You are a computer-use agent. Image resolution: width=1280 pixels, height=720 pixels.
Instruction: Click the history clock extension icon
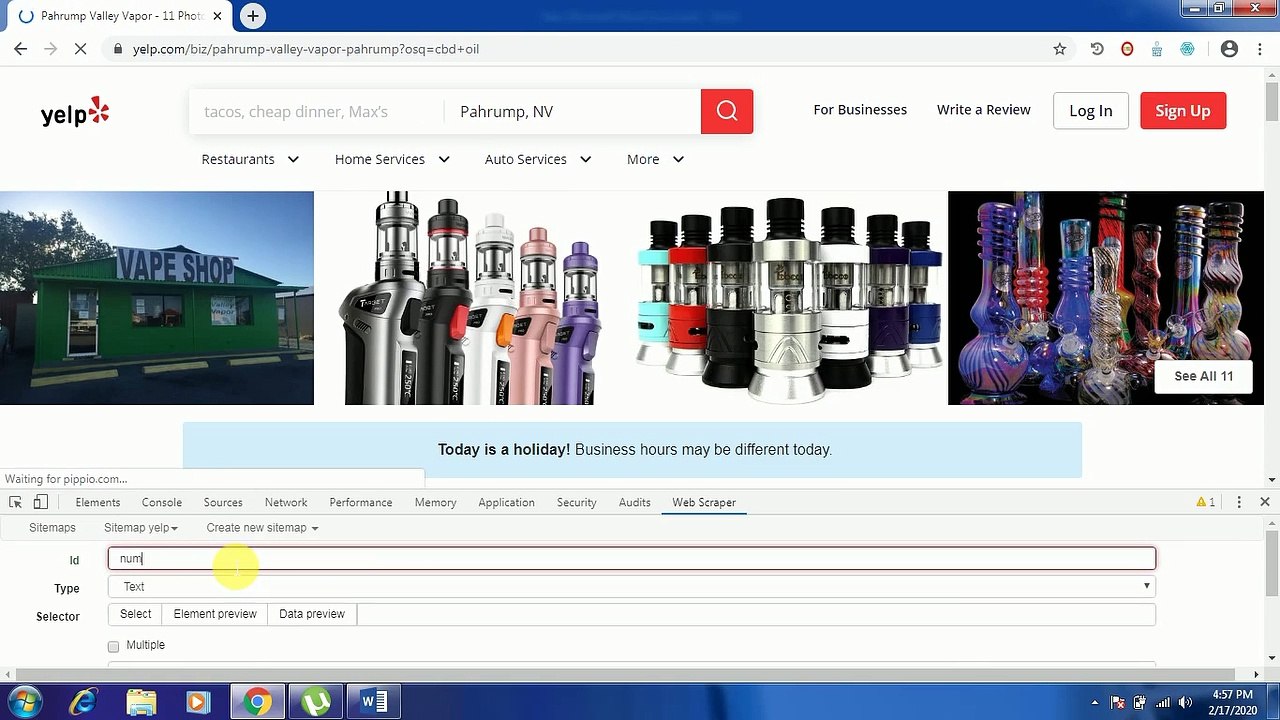(x=1097, y=49)
